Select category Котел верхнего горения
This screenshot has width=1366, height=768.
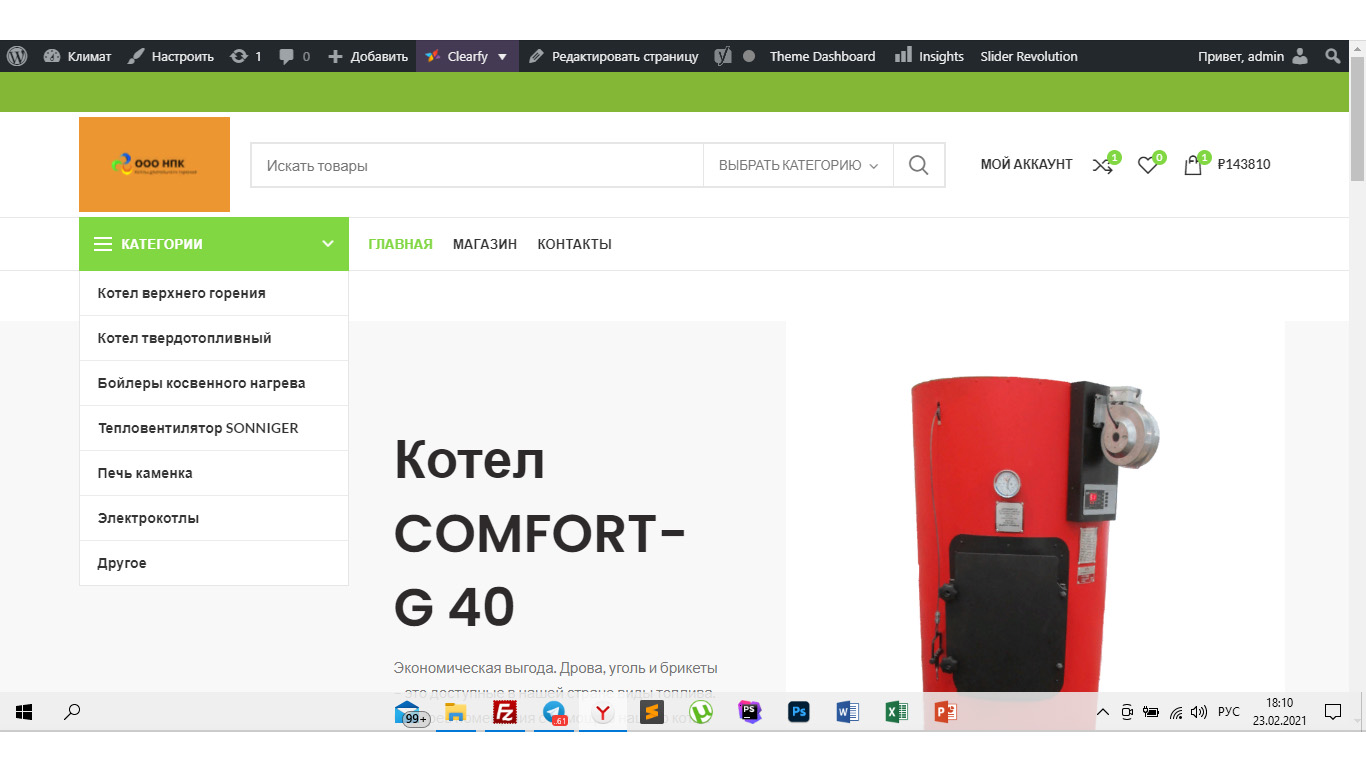point(214,293)
